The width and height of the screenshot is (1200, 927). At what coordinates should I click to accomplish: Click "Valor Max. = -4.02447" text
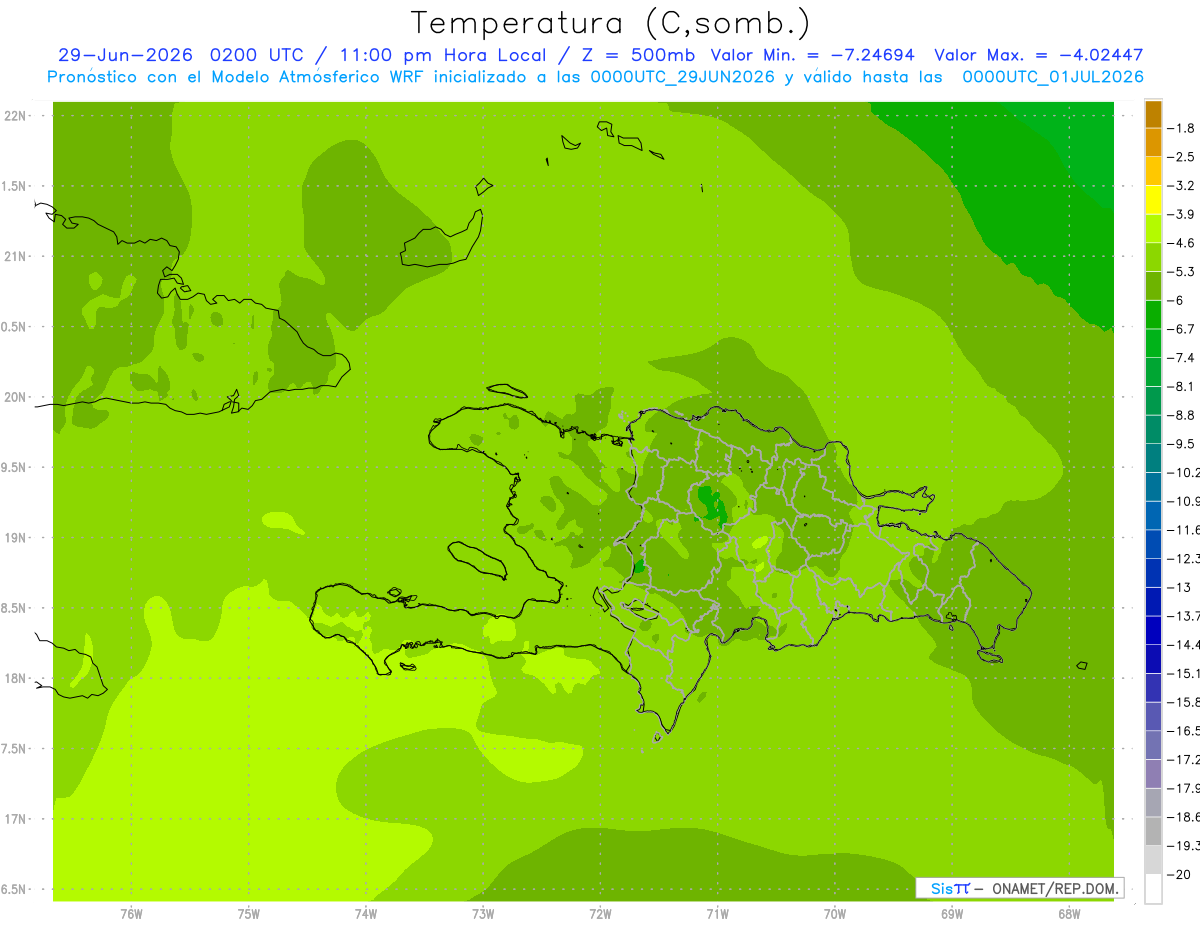pyautogui.click(x=1039, y=56)
